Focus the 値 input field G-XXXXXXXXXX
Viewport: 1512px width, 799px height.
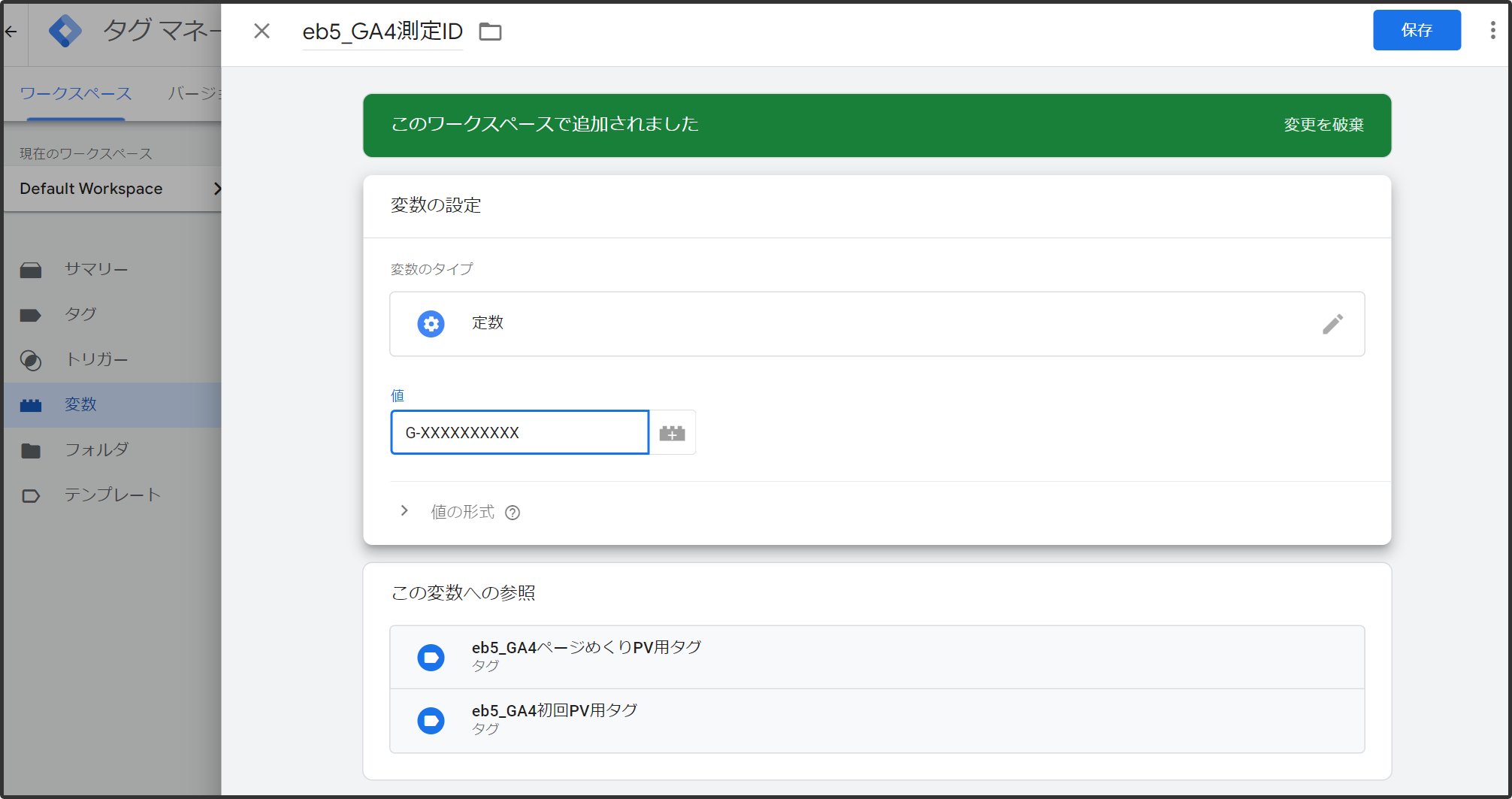pos(519,432)
